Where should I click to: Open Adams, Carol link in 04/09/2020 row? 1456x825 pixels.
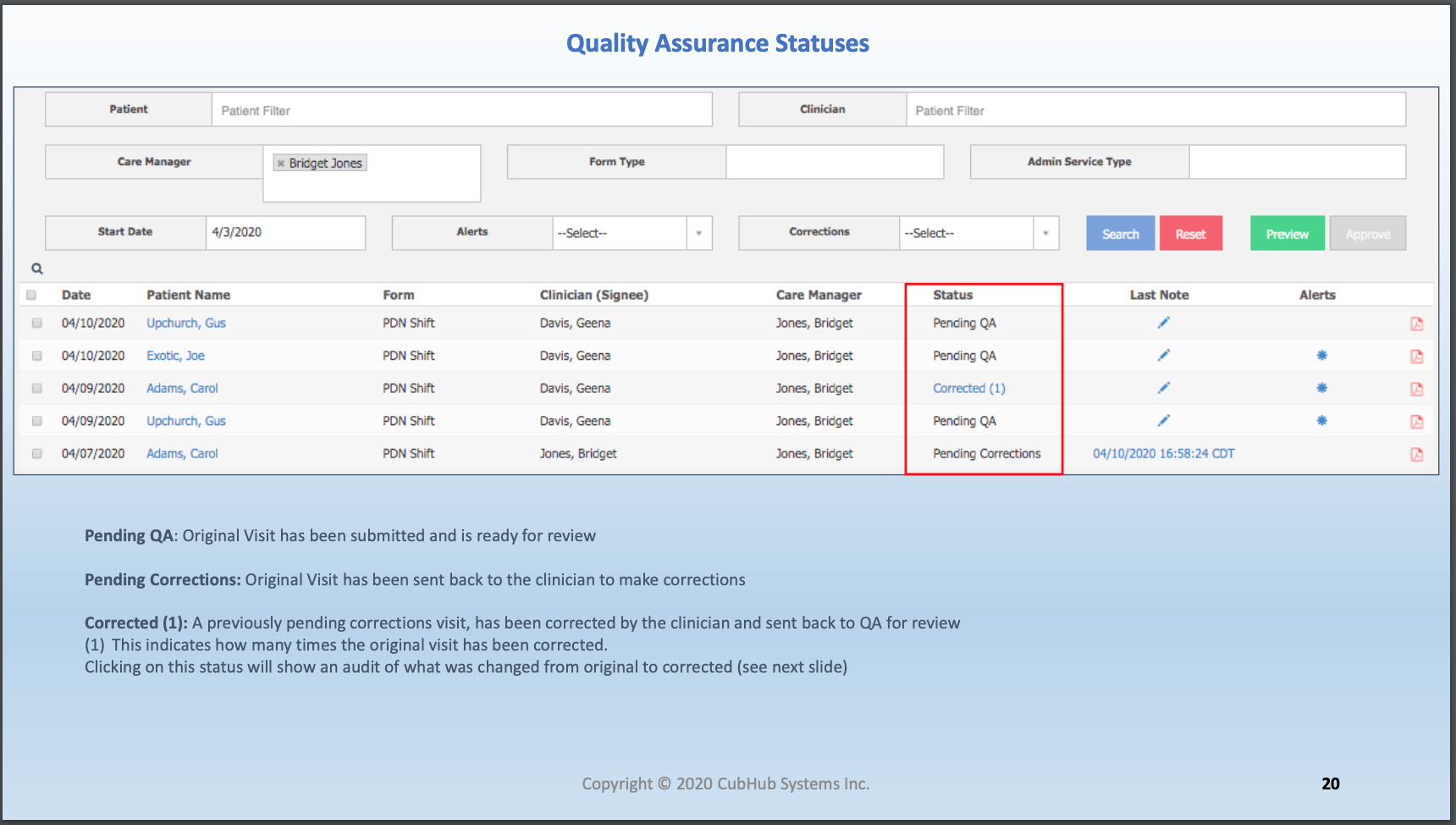[x=182, y=388]
